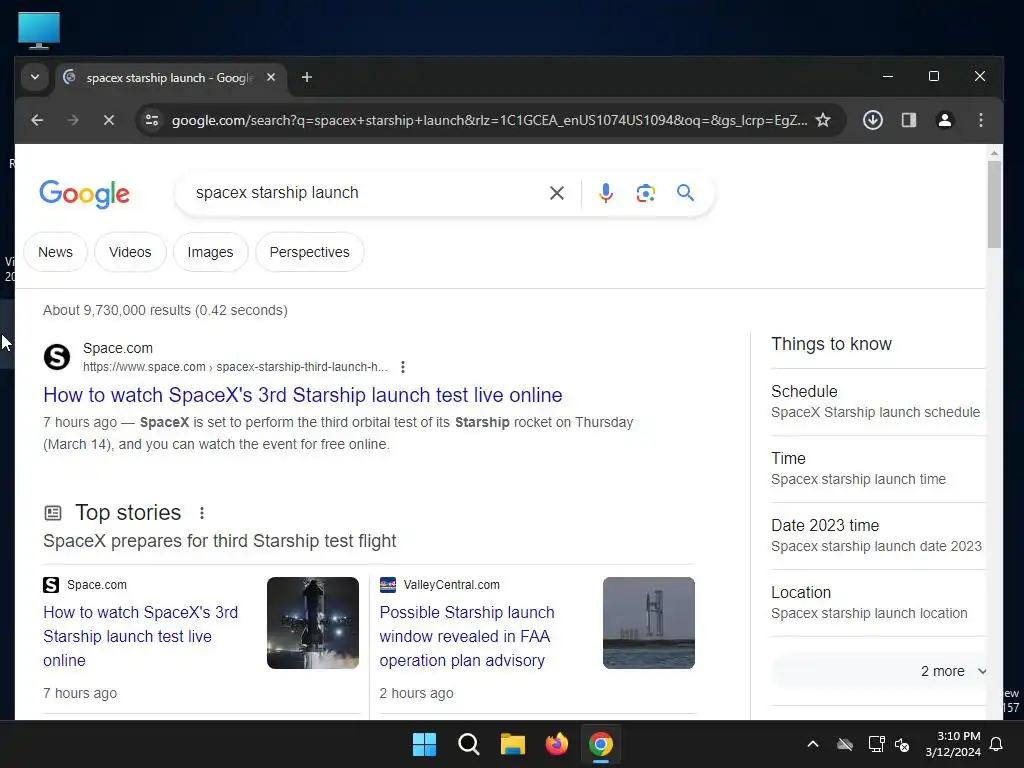Click the network display tray icon
The width and height of the screenshot is (1024, 768).
pos(876,744)
